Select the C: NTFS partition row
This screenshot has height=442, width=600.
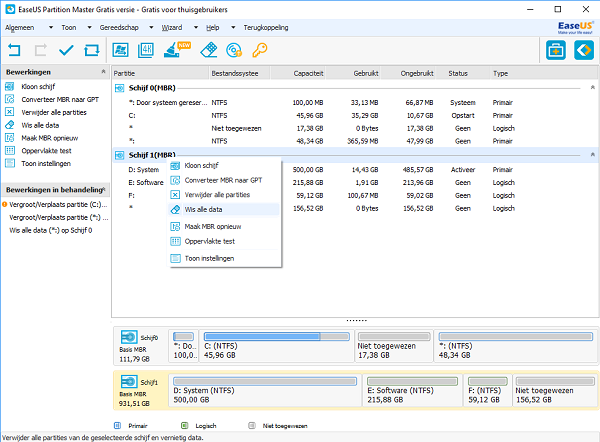[355, 116]
